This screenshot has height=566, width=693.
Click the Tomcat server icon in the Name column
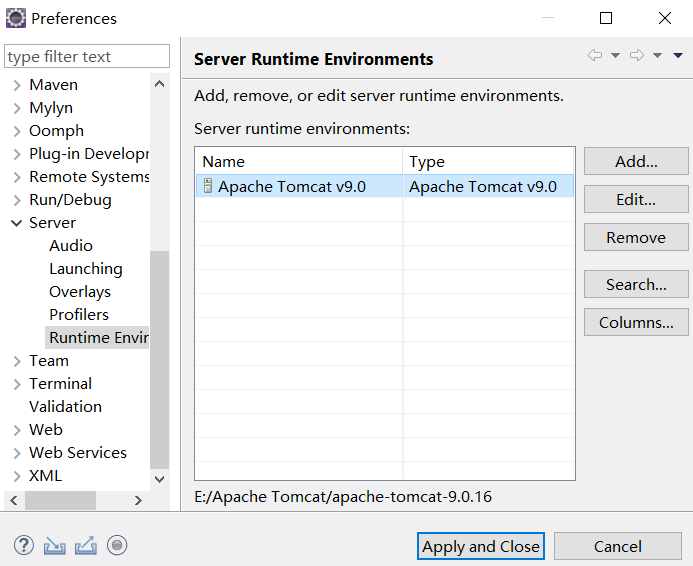(208, 186)
